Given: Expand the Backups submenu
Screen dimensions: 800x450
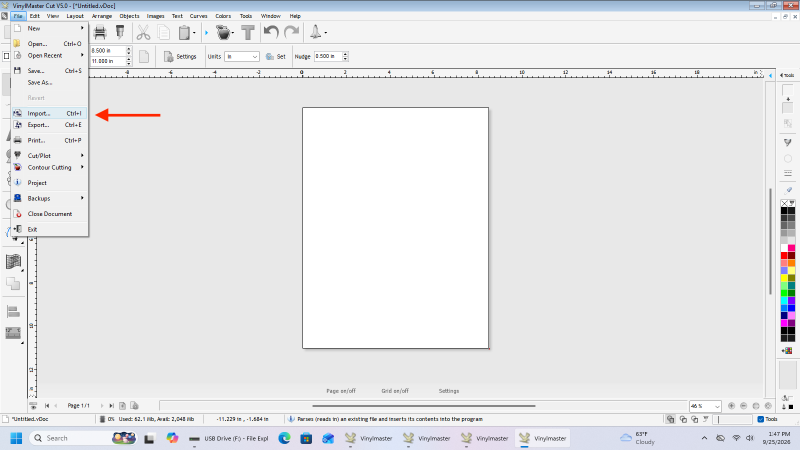Looking at the screenshot, I should (49, 198).
